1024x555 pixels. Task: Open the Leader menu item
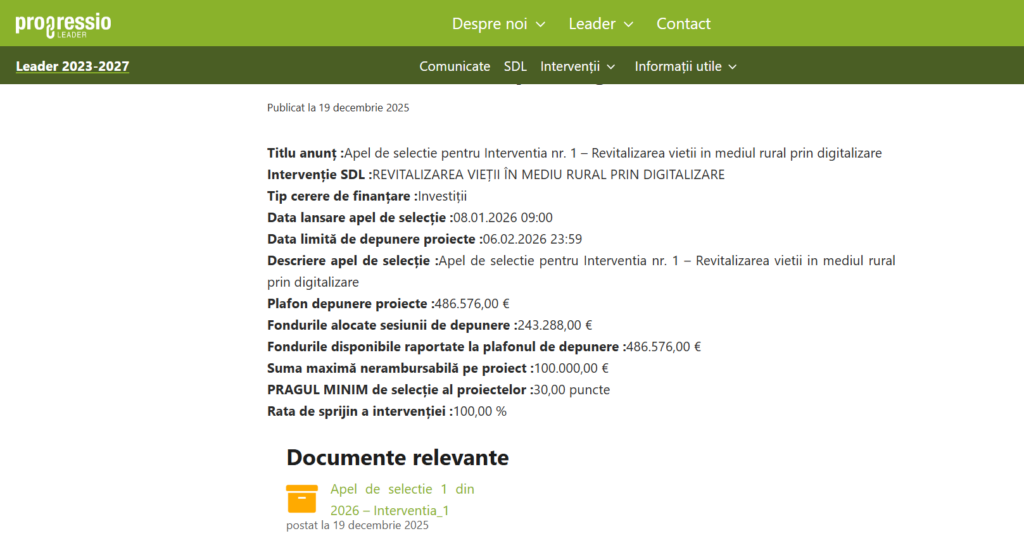coord(592,24)
